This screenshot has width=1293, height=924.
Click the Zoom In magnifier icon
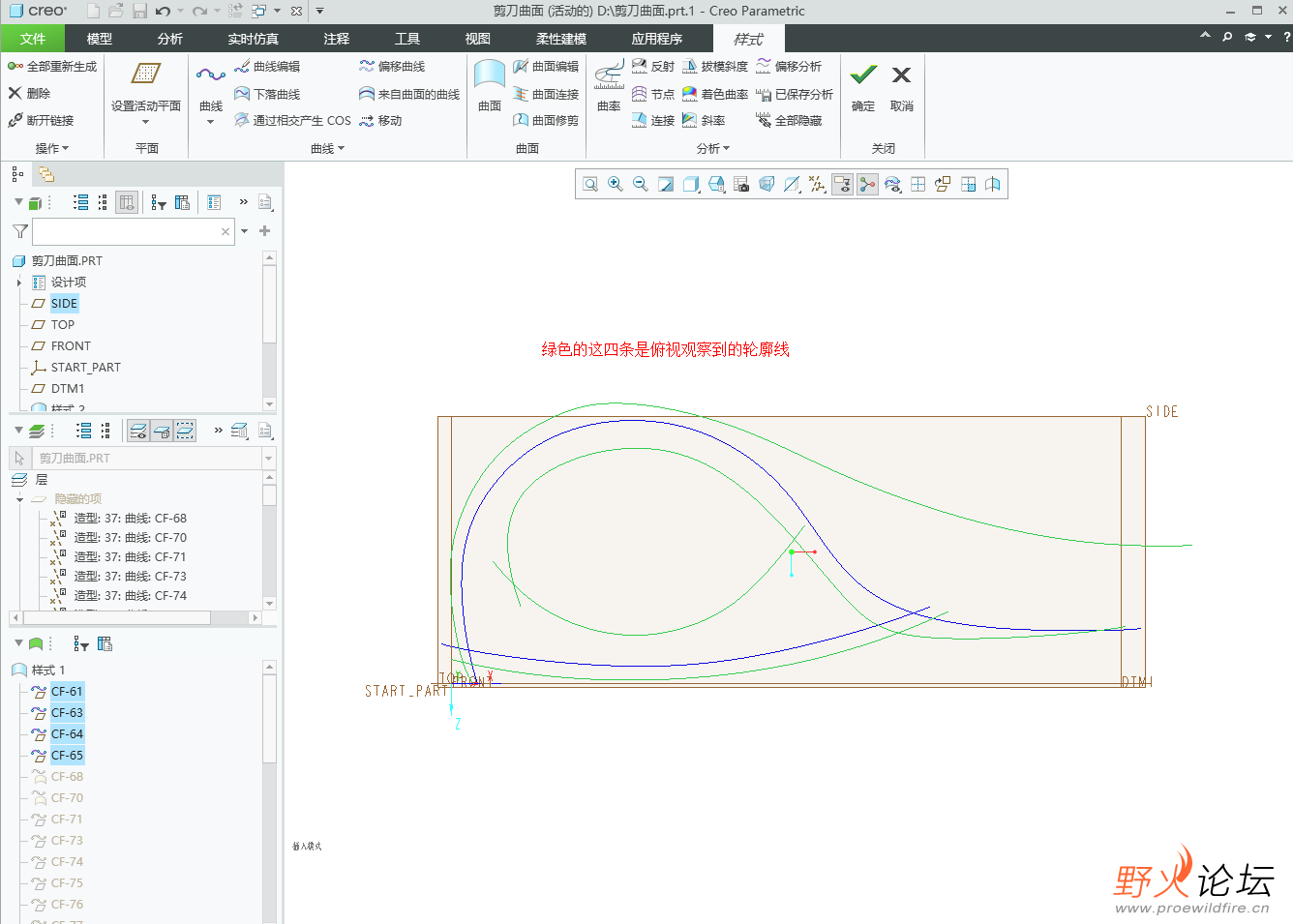[616, 184]
